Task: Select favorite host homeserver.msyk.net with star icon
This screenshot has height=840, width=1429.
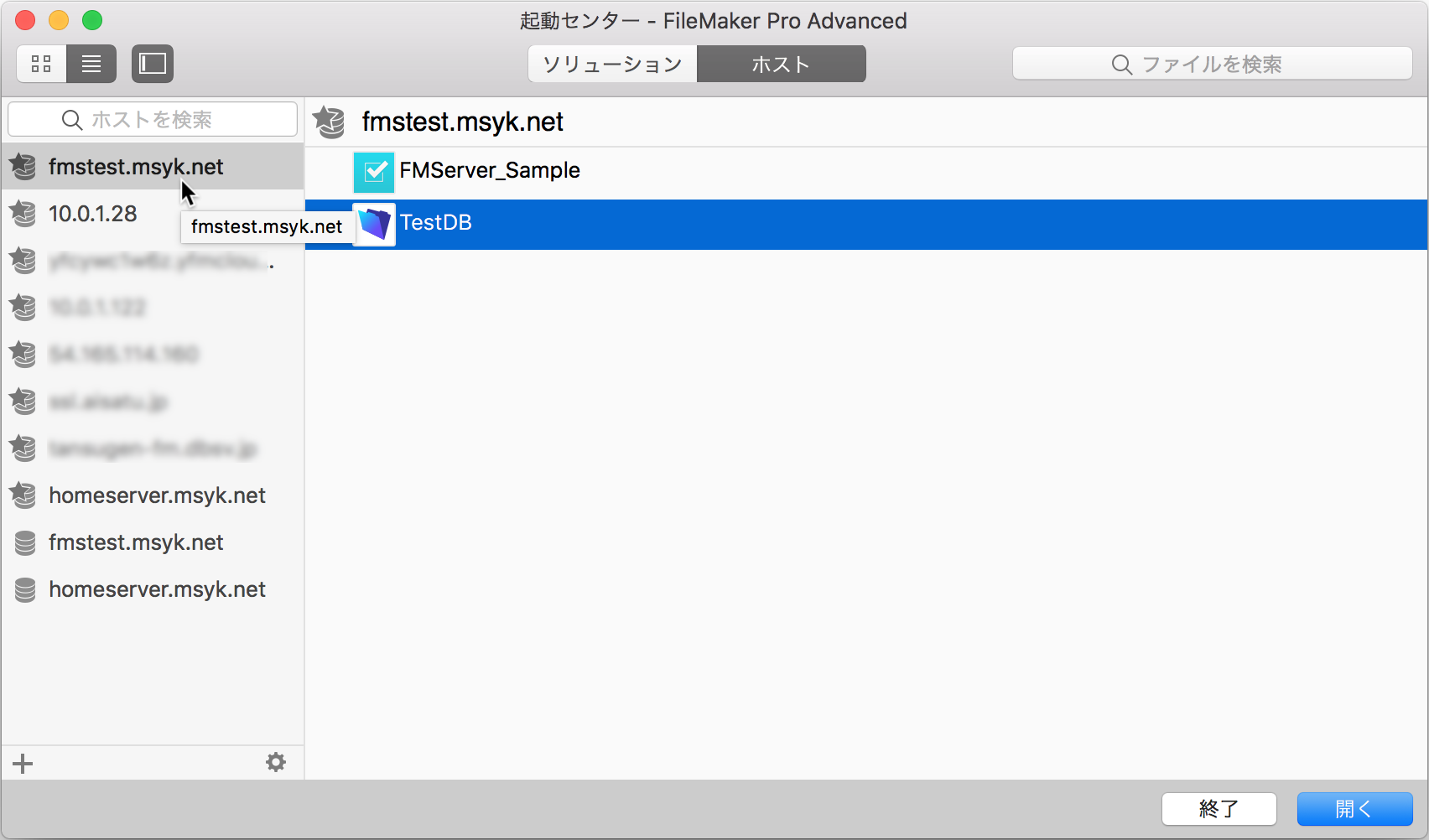Action: [x=153, y=495]
